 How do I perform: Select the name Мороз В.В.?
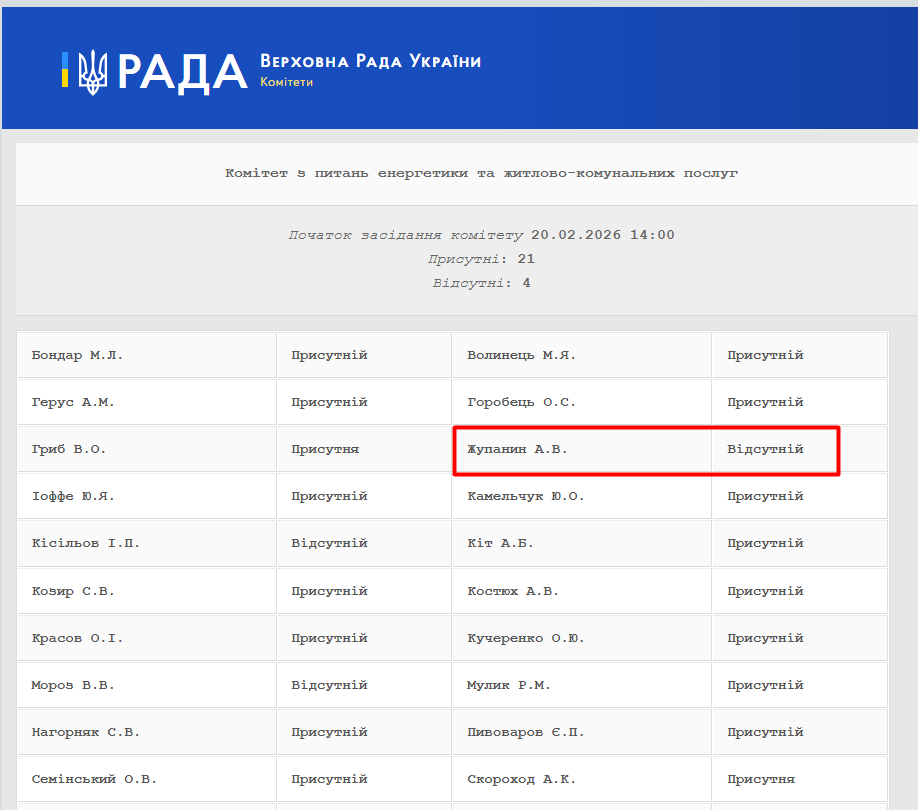(x=73, y=685)
